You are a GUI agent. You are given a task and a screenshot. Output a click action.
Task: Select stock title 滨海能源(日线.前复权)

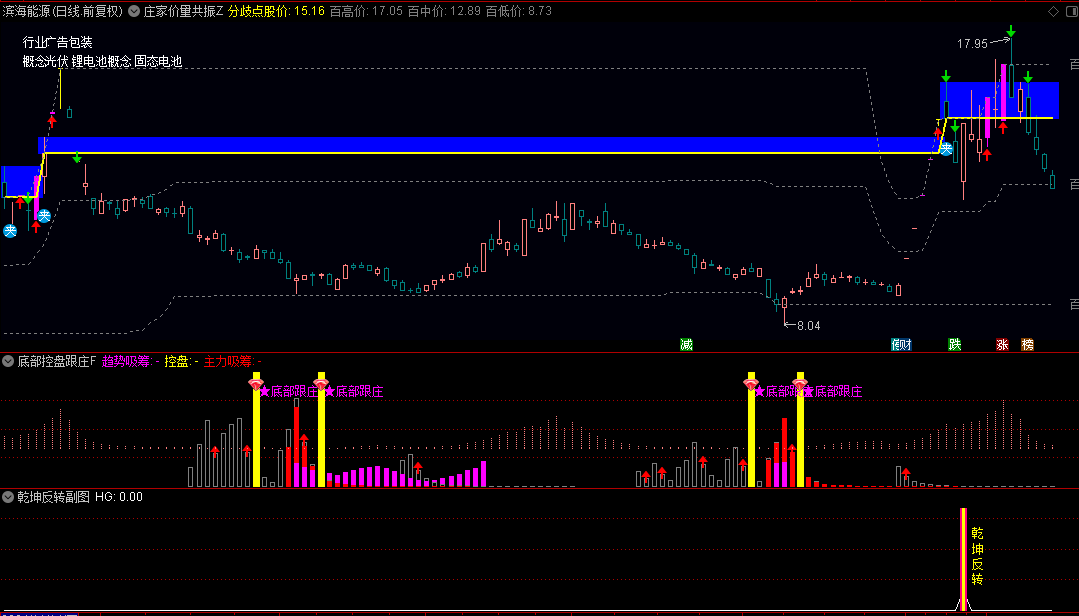coord(62,11)
